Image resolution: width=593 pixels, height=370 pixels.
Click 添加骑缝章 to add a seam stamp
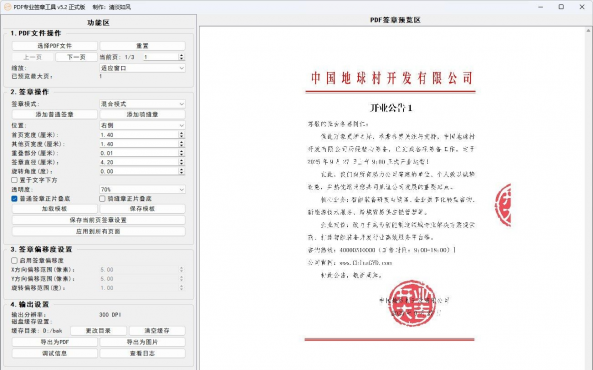[142, 114]
